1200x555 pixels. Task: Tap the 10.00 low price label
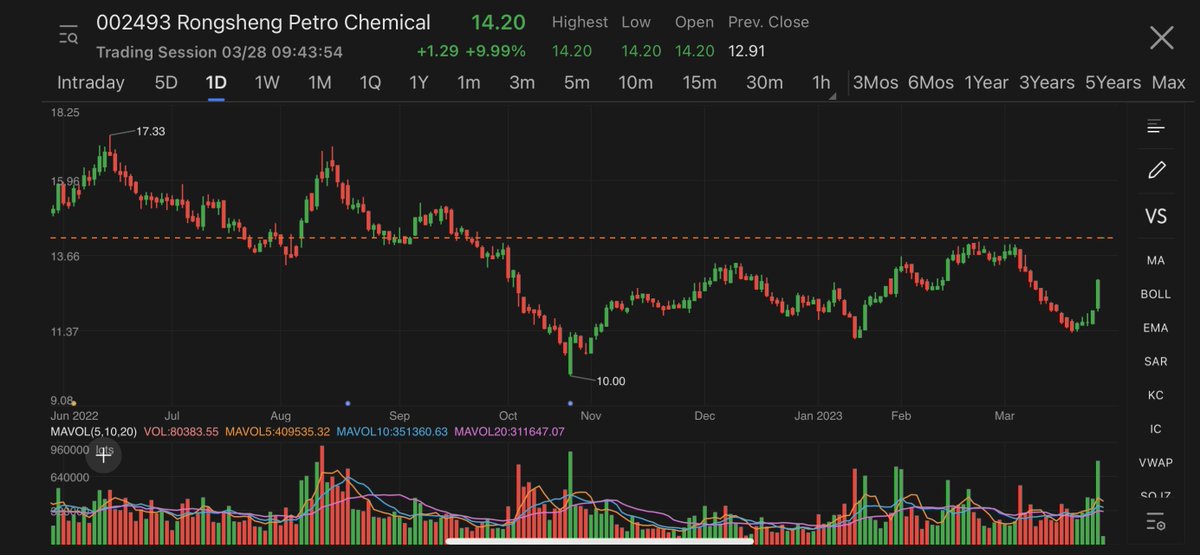pyautogui.click(x=611, y=381)
